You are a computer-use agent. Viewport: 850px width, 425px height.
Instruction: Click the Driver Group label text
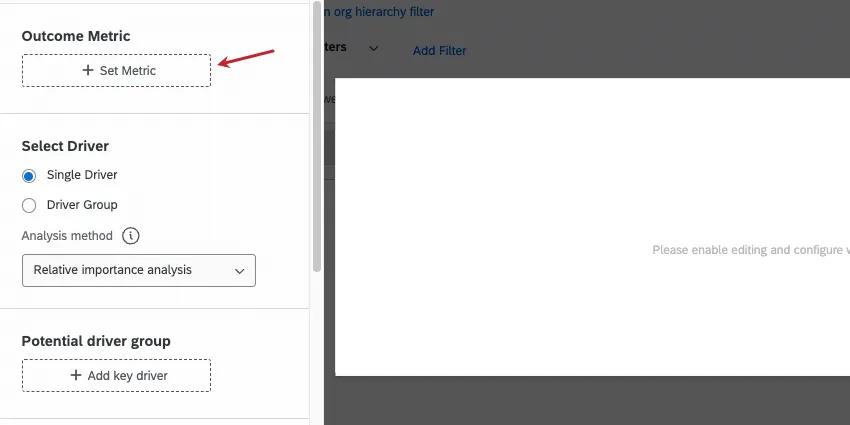click(82, 205)
